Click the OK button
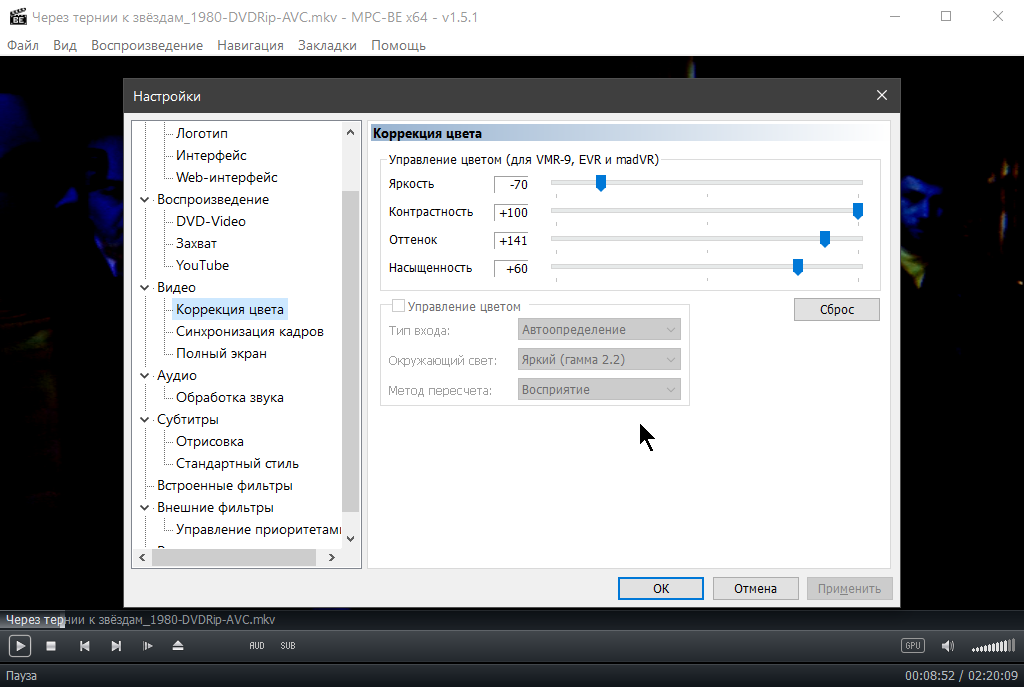 [x=661, y=588]
